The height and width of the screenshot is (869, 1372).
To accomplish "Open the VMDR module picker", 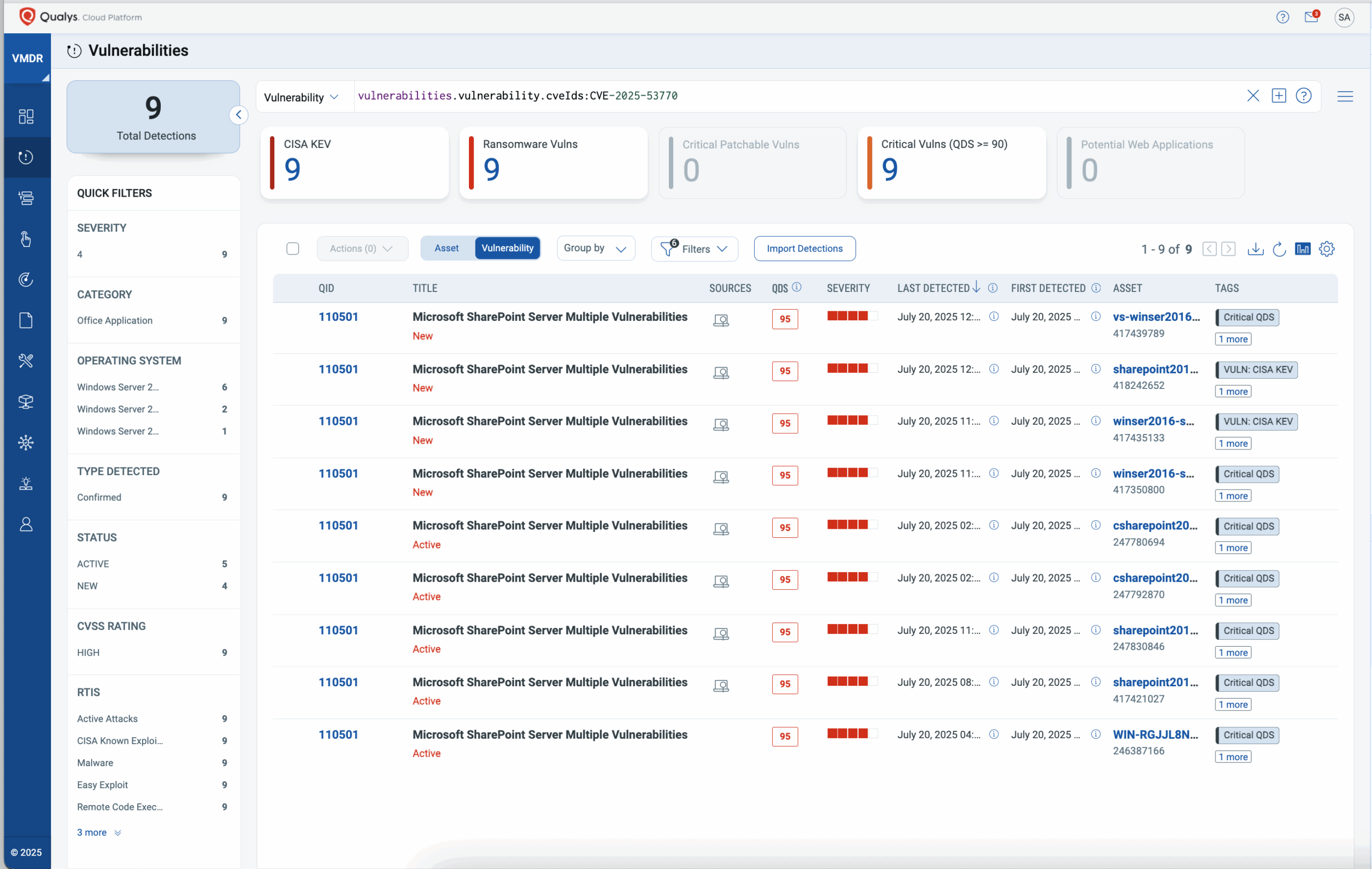I will click(x=27, y=58).
